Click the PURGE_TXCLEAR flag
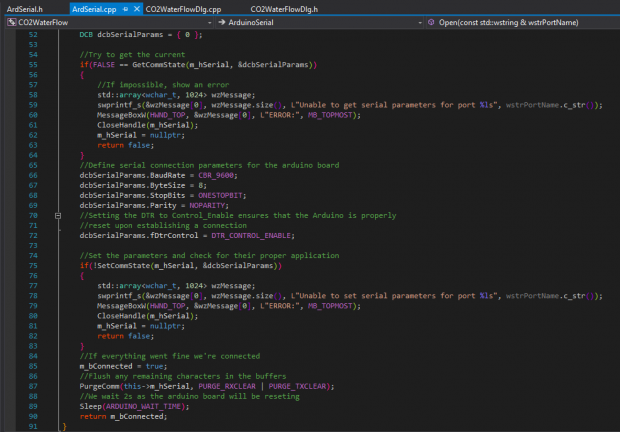 [x=297, y=386]
